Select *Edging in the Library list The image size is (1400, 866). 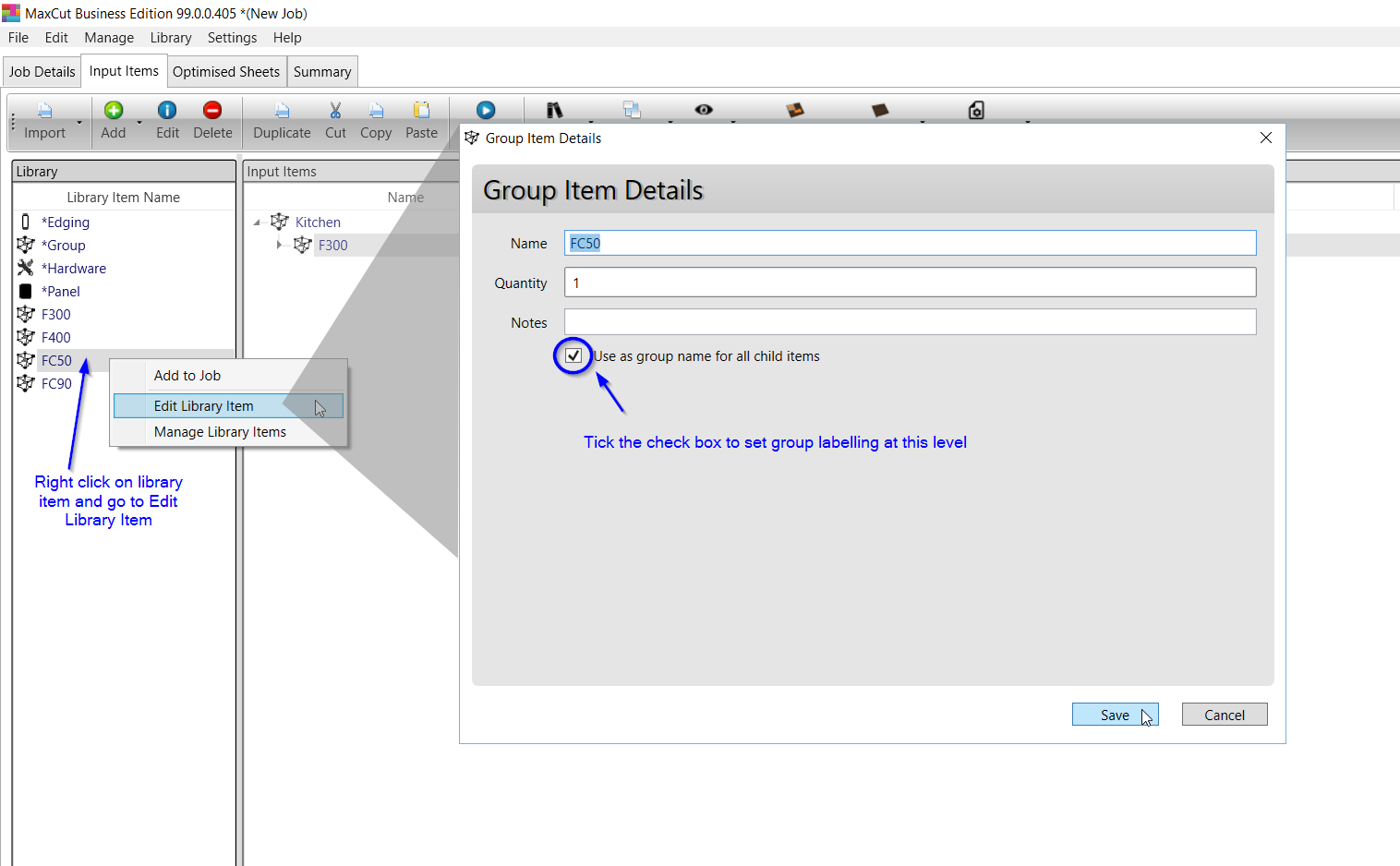(66, 223)
